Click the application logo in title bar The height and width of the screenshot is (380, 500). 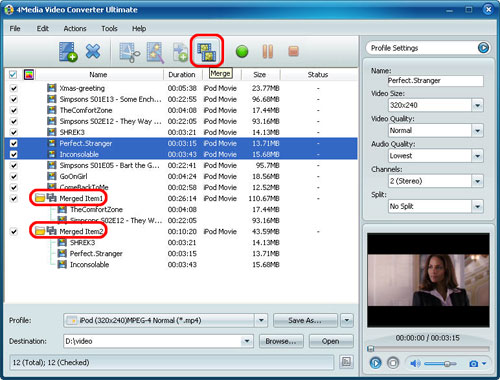coord(9,10)
